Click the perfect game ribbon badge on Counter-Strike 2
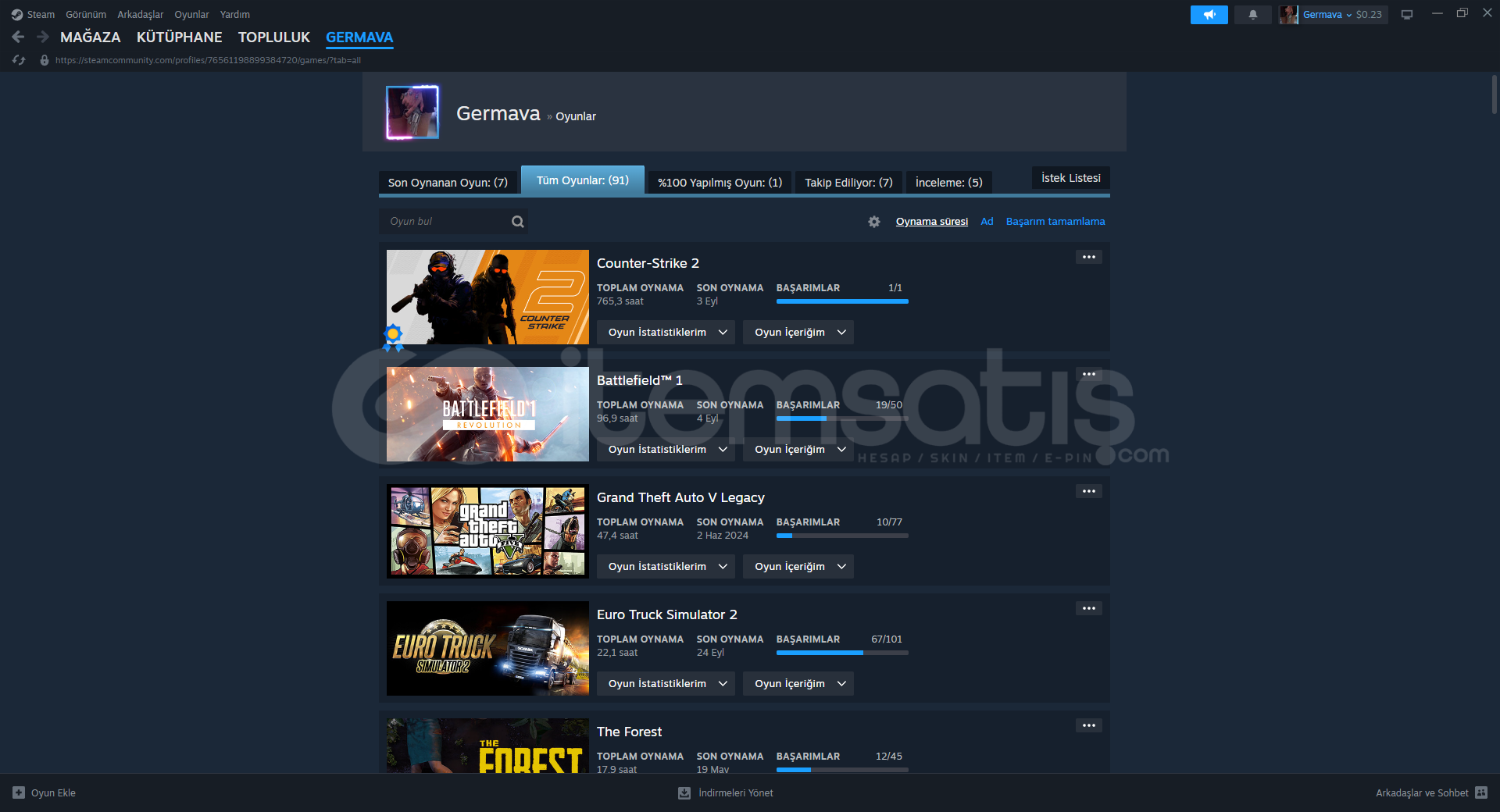The image size is (1500, 812). coord(393,337)
